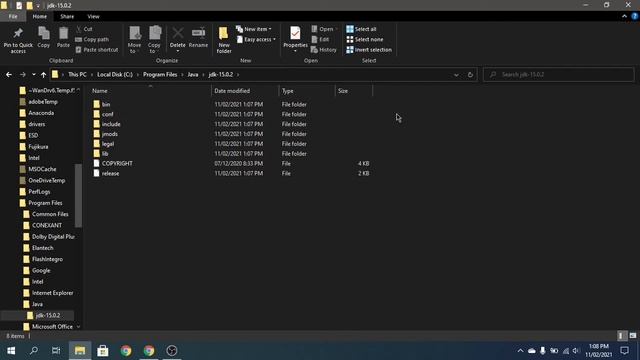The image size is (640, 360).
Task: Switch to the Share tab
Action: pyautogui.click(x=67, y=16)
